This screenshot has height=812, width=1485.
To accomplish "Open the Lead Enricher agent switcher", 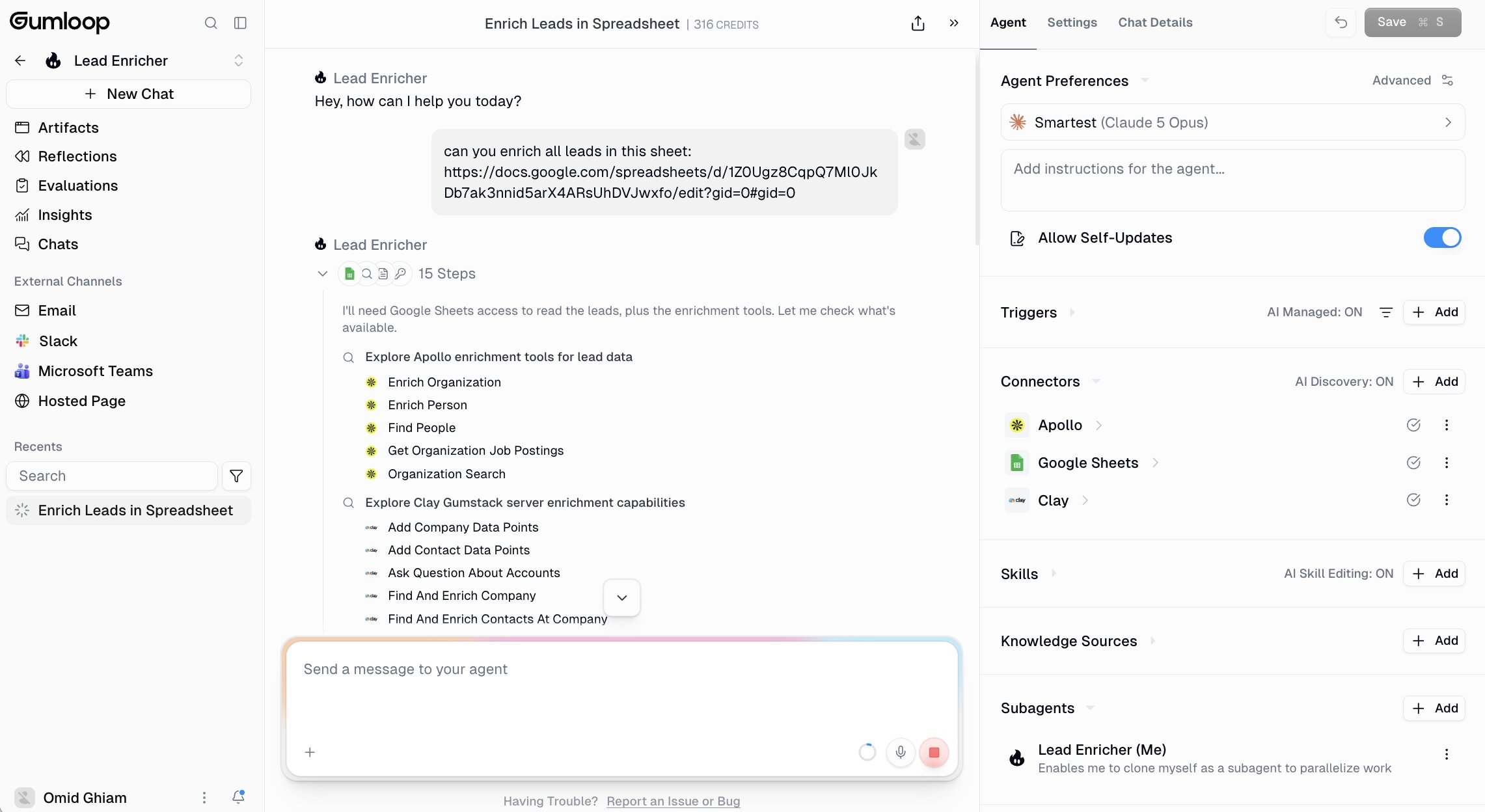I will [x=239, y=61].
